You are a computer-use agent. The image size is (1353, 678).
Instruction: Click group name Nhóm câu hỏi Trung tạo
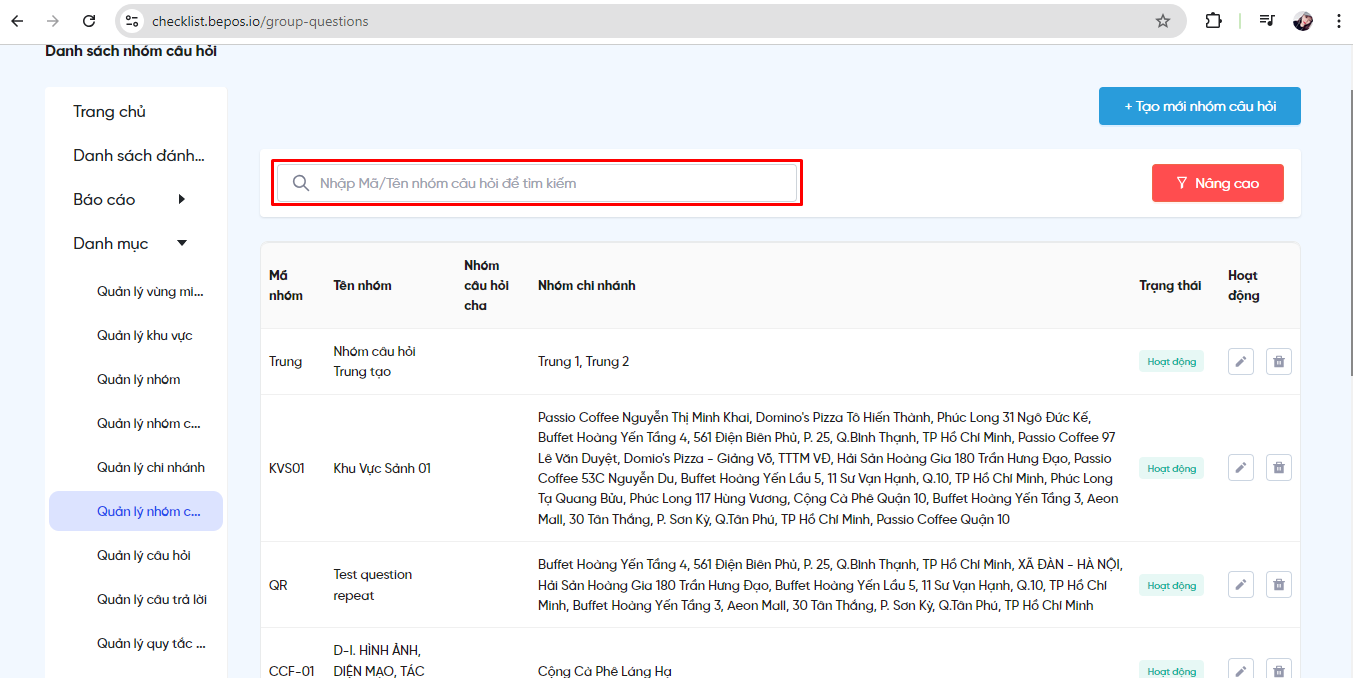coord(374,361)
